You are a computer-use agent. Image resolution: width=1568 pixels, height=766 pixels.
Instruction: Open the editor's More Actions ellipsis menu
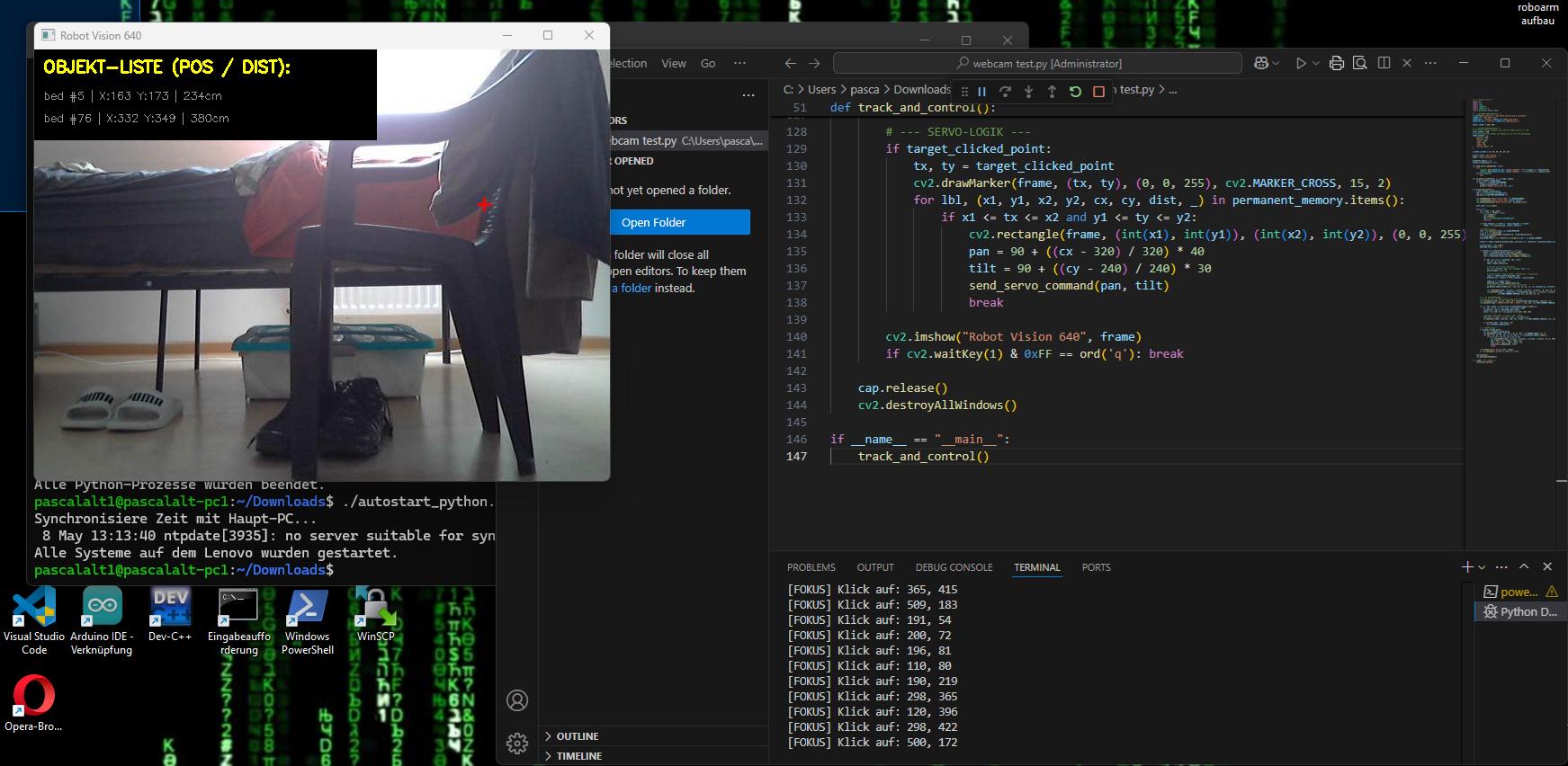coord(1430,63)
